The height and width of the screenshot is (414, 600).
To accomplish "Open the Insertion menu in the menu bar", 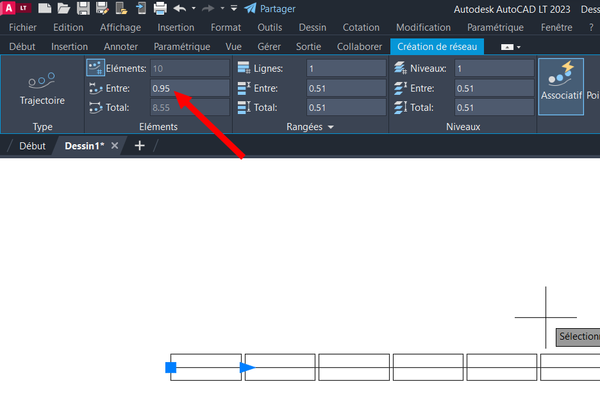I will [176, 28].
